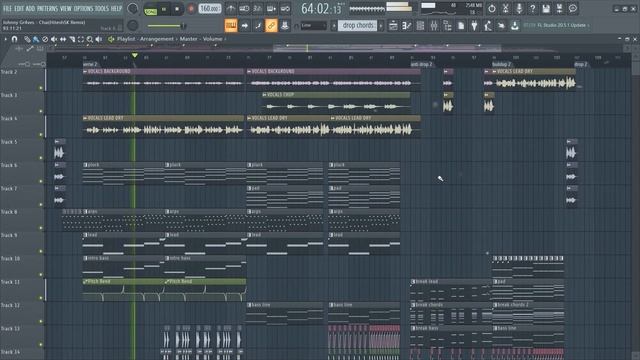Image resolution: width=640 pixels, height=360 pixels.
Task: Open the playlist view shortcut icon
Action: click(x=393, y=26)
